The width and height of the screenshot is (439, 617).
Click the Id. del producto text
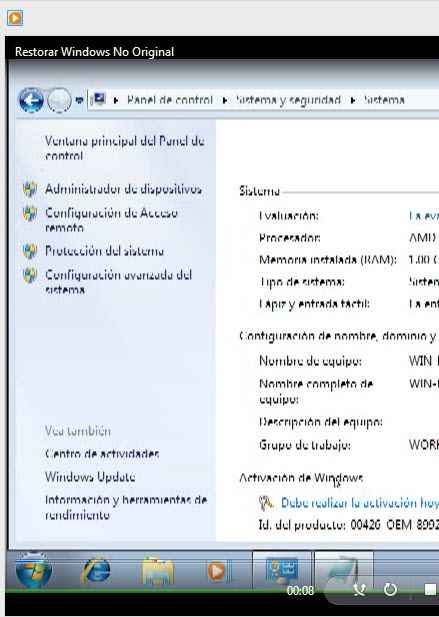349,525
